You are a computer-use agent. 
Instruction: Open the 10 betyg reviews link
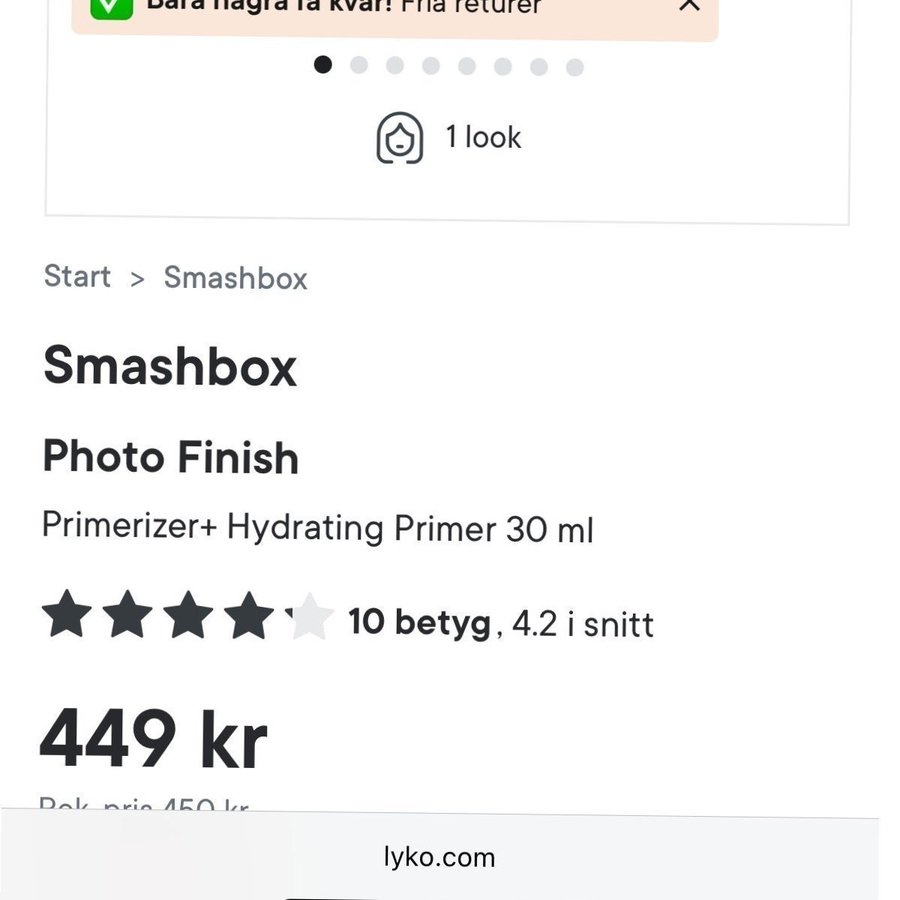click(x=419, y=623)
